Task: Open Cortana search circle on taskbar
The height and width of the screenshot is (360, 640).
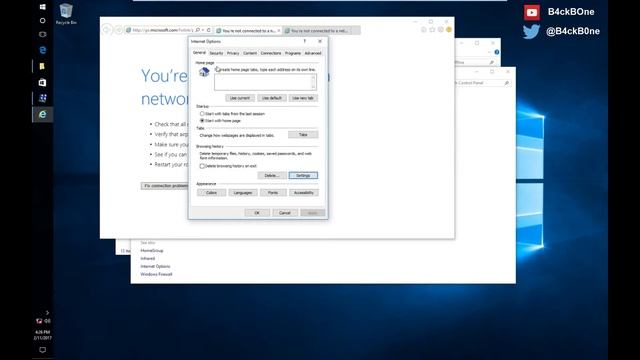Action: point(42,20)
